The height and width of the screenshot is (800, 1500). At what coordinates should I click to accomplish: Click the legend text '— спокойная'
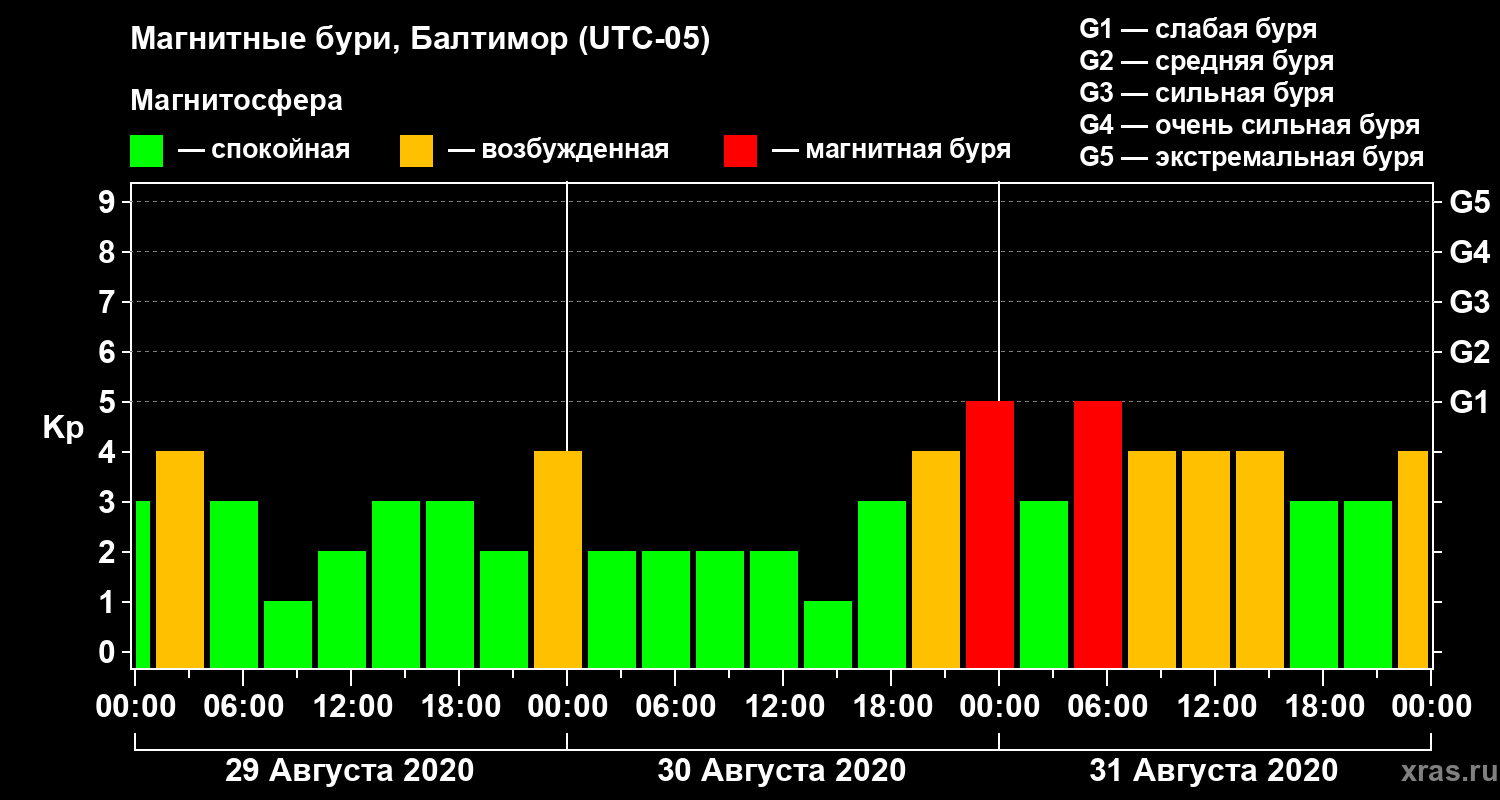click(x=264, y=150)
